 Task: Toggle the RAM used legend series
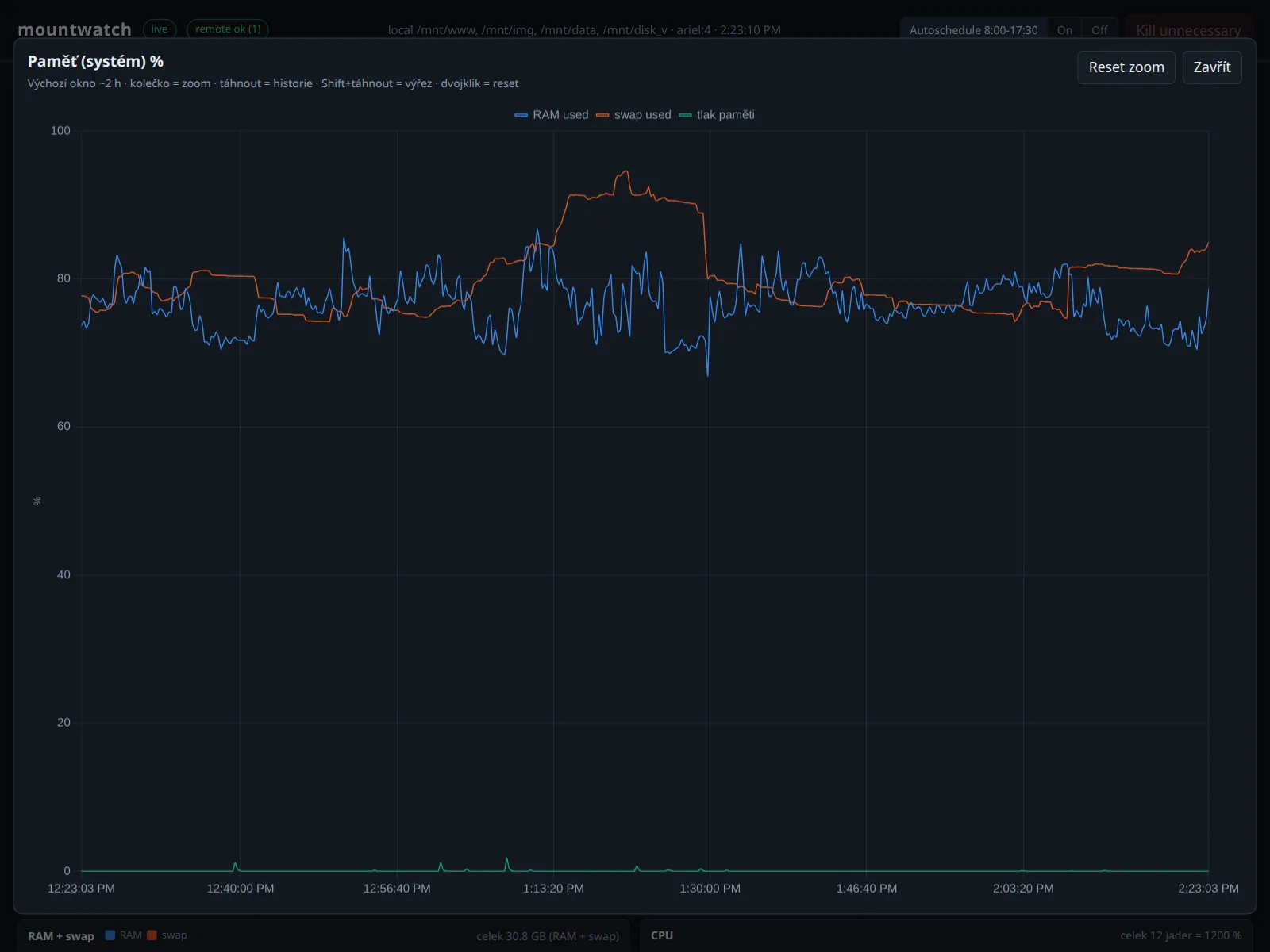552,115
